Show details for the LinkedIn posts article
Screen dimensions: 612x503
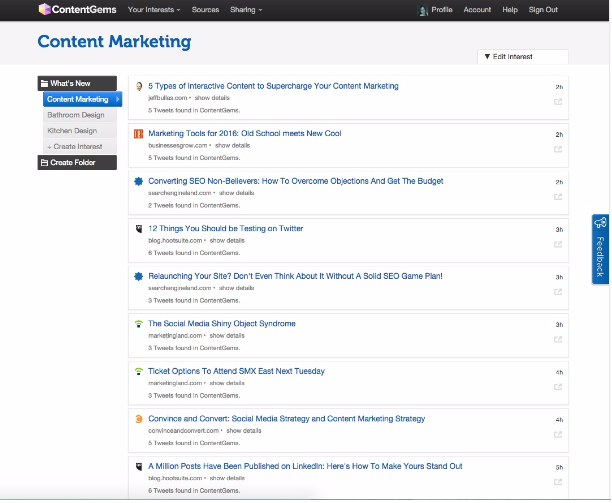click(227, 478)
